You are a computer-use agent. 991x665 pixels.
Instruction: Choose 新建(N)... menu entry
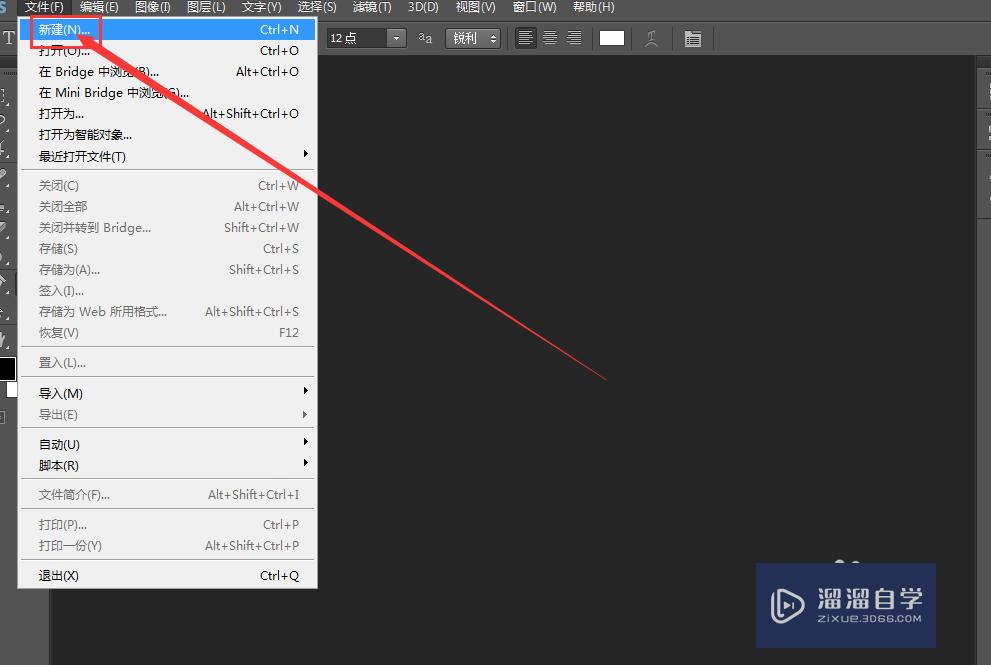(x=167, y=30)
